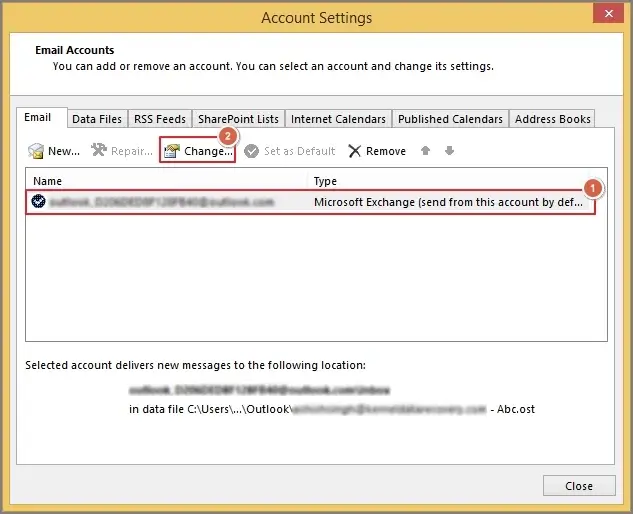
Task: Click the Set as Default checkmark icon
Action: 251,151
